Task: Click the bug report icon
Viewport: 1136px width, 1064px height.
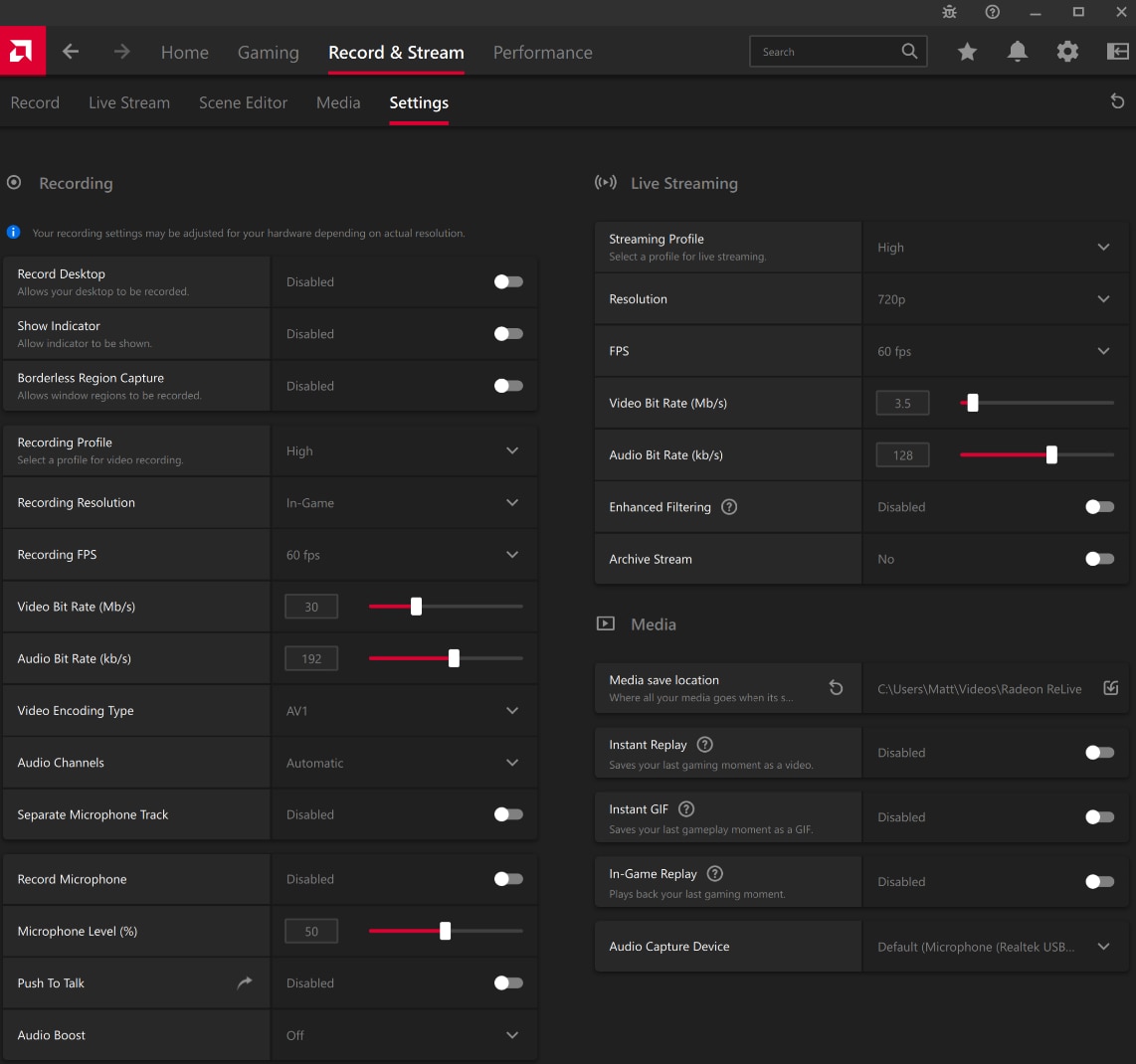Action: [x=949, y=13]
